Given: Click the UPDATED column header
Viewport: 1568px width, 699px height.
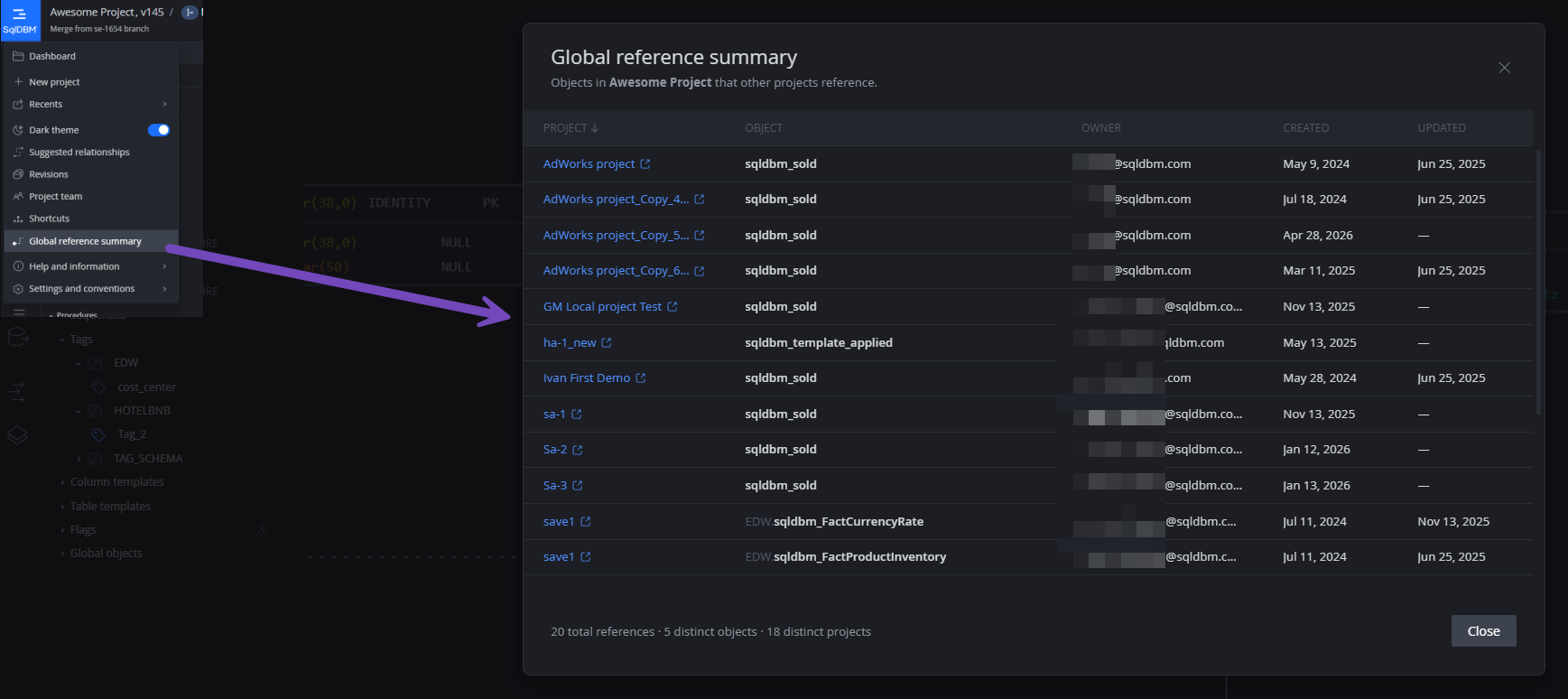Looking at the screenshot, I should click(1442, 128).
